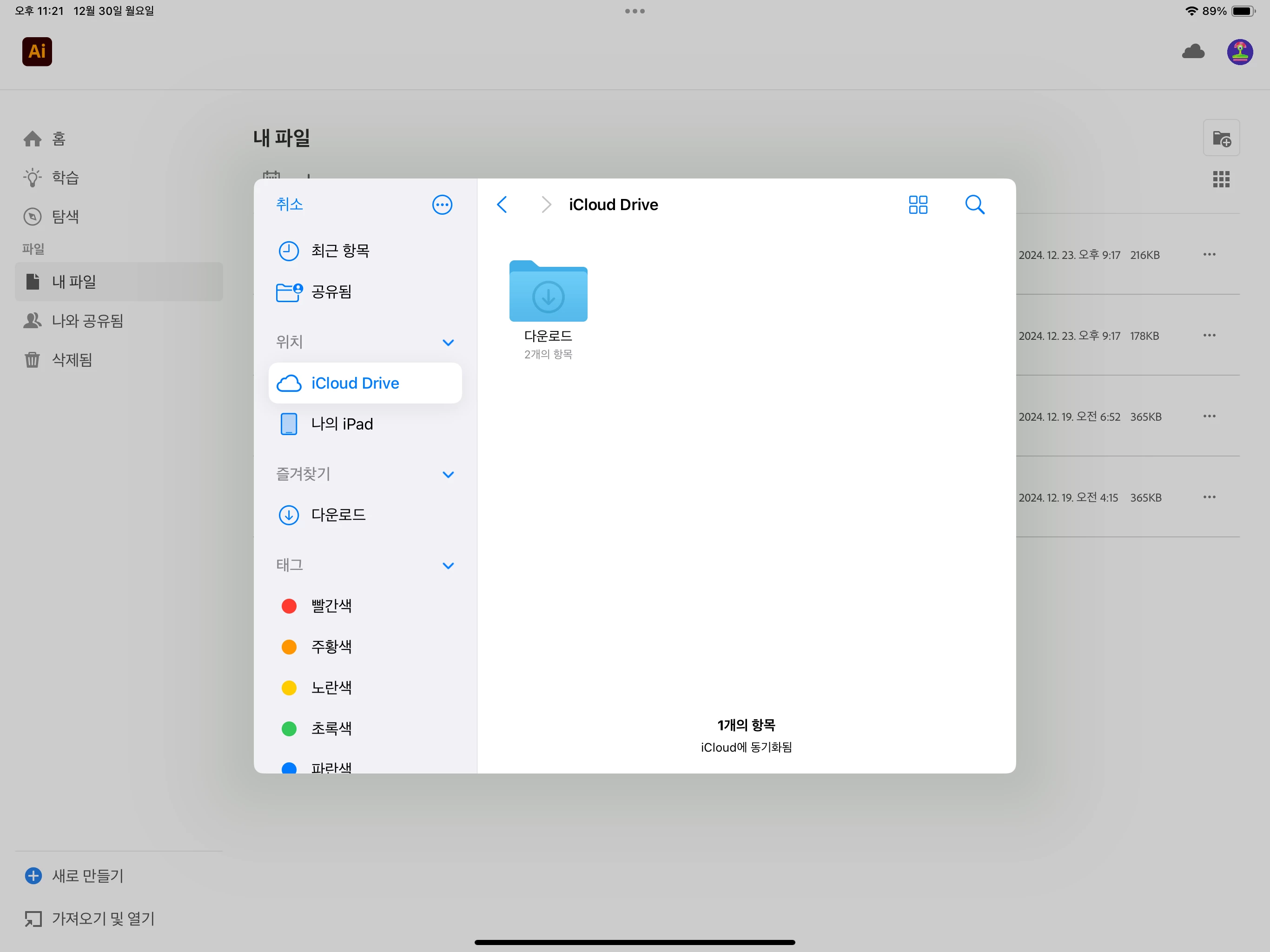Screen dimensions: 1270x952
Task: Tap the 취소 button
Action: [289, 205]
